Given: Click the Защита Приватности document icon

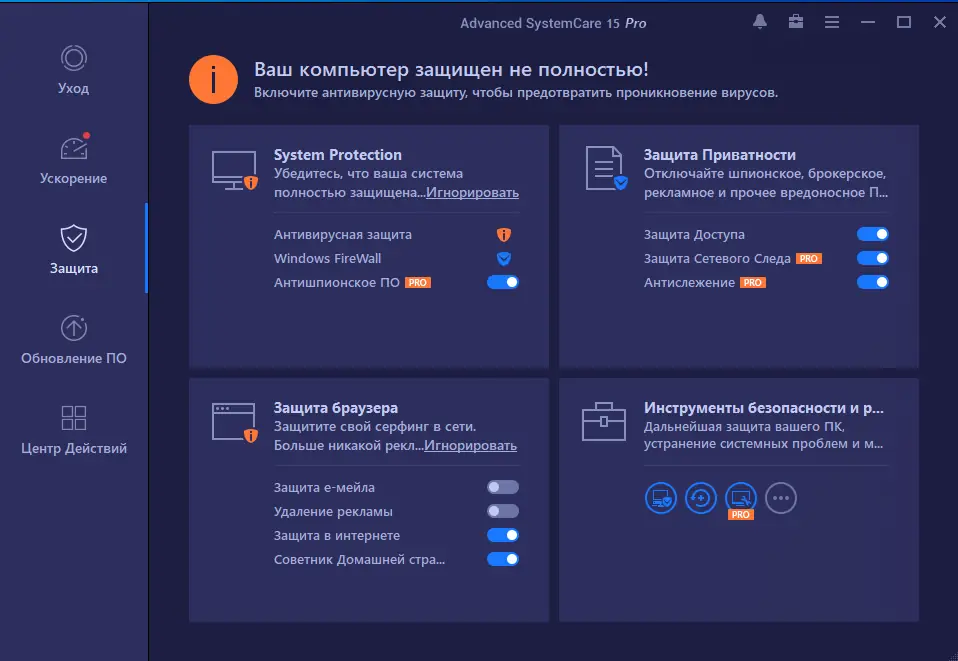Looking at the screenshot, I should pos(606,168).
